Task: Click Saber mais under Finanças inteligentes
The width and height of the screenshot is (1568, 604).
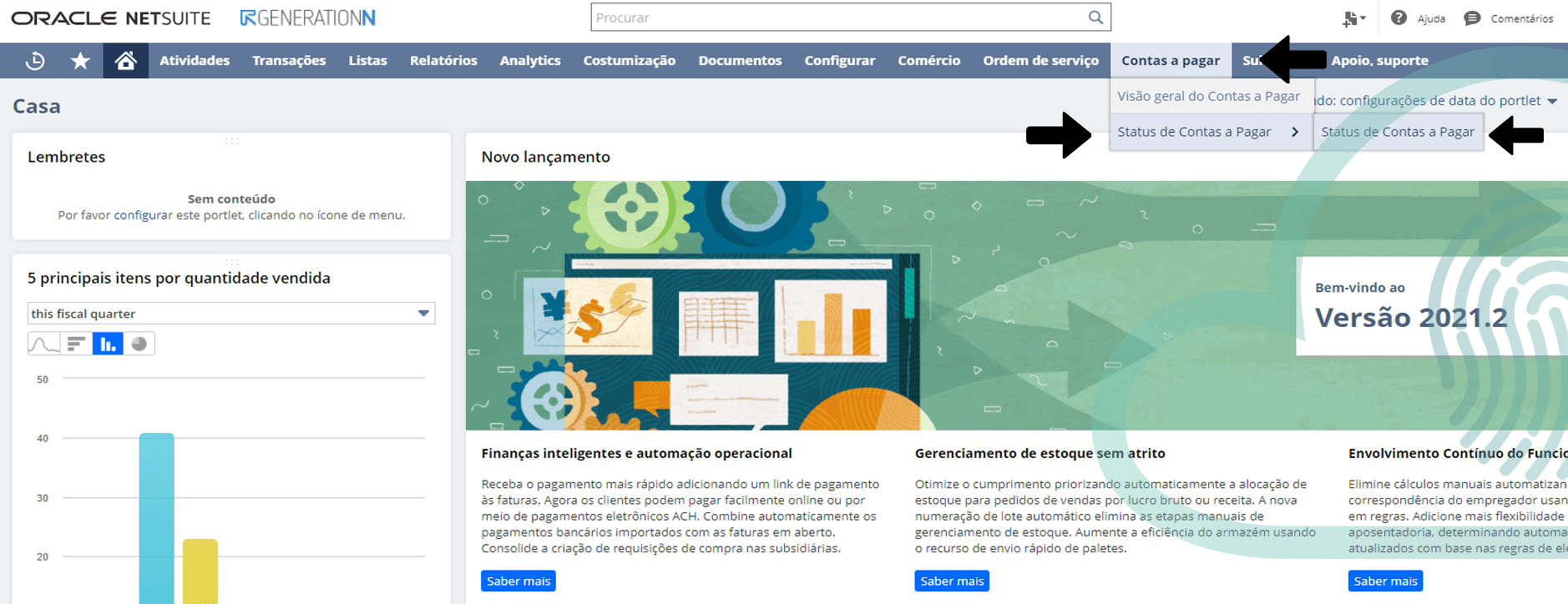Action: (518, 581)
